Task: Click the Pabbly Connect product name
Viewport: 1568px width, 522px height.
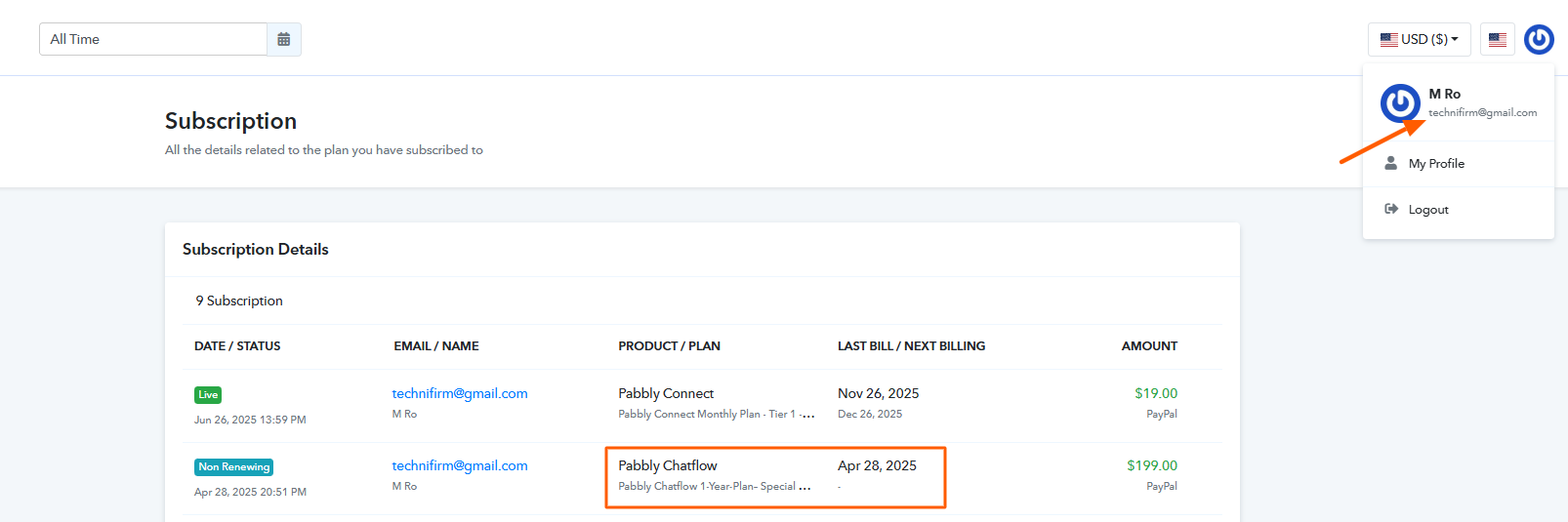Action: pyautogui.click(x=666, y=393)
